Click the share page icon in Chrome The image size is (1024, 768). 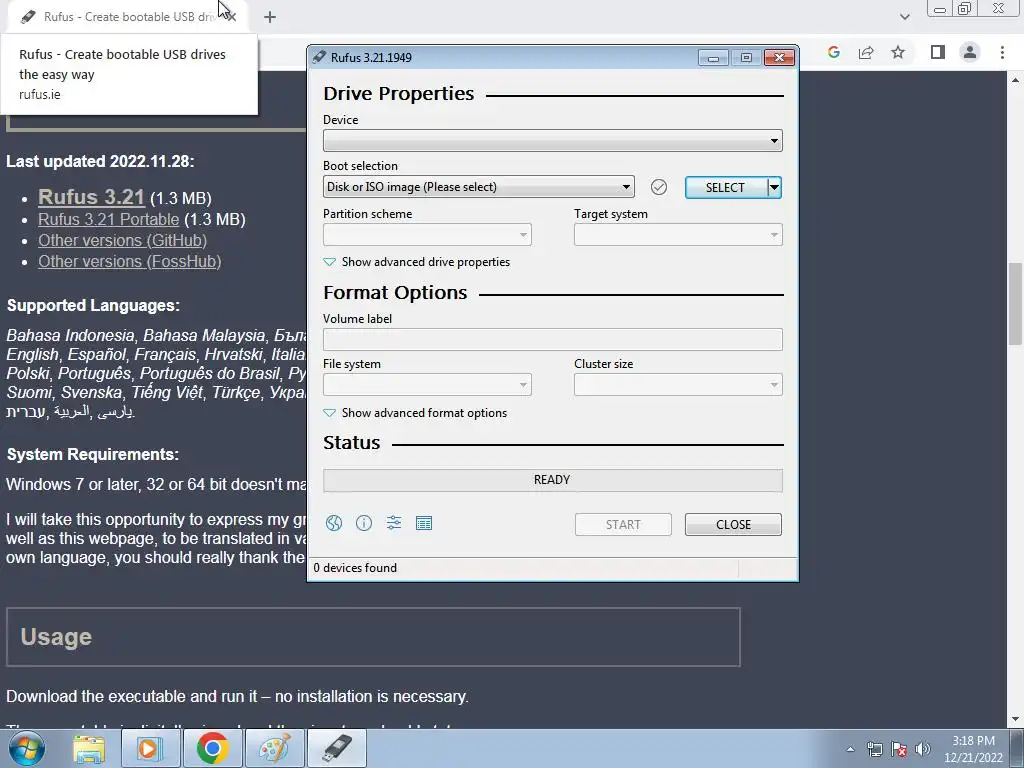pyautogui.click(x=866, y=52)
